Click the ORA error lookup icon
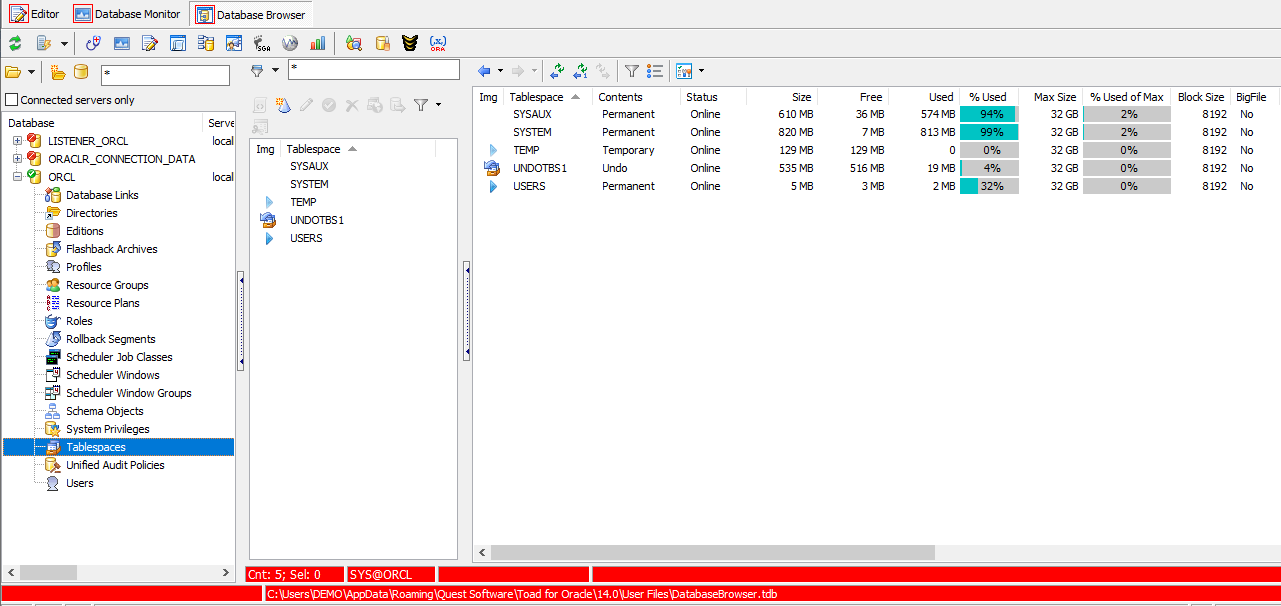Viewport: 1281px width, 606px height. tap(438, 44)
